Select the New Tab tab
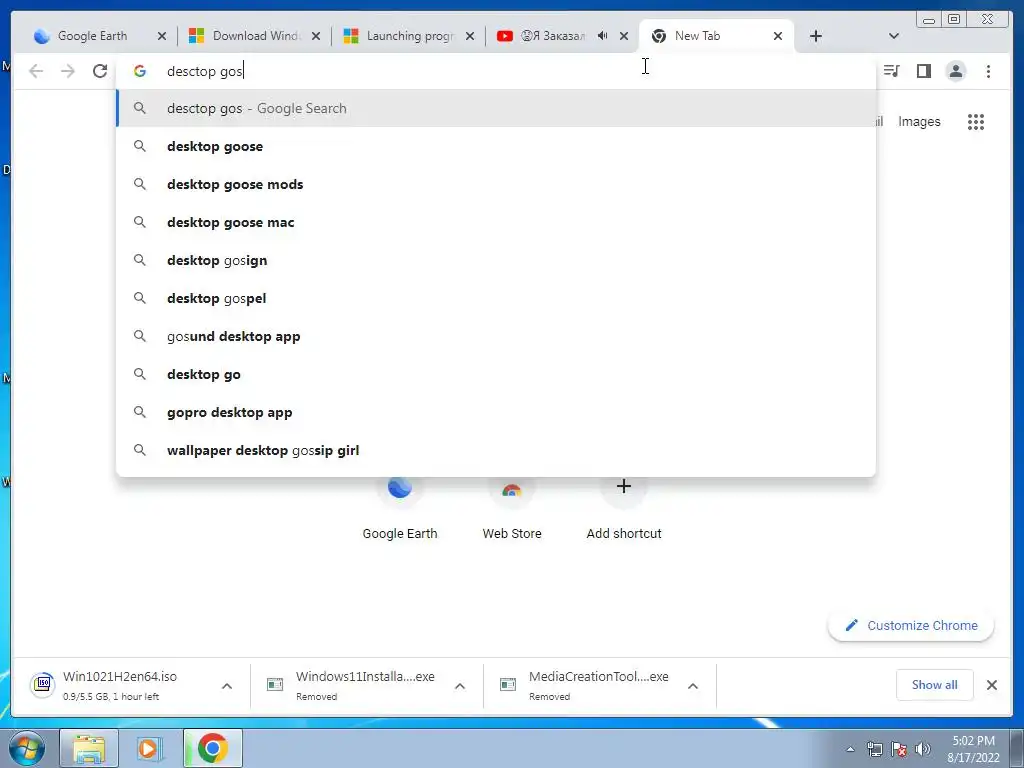 click(709, 36)
